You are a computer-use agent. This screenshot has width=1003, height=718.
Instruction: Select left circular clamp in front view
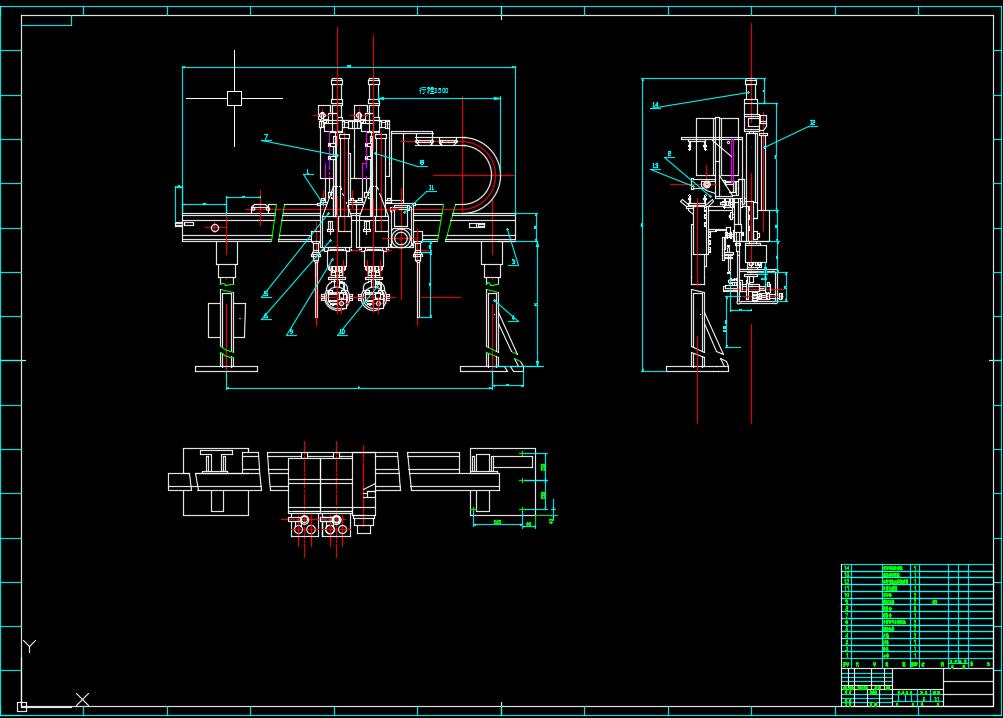coord(334,296)
